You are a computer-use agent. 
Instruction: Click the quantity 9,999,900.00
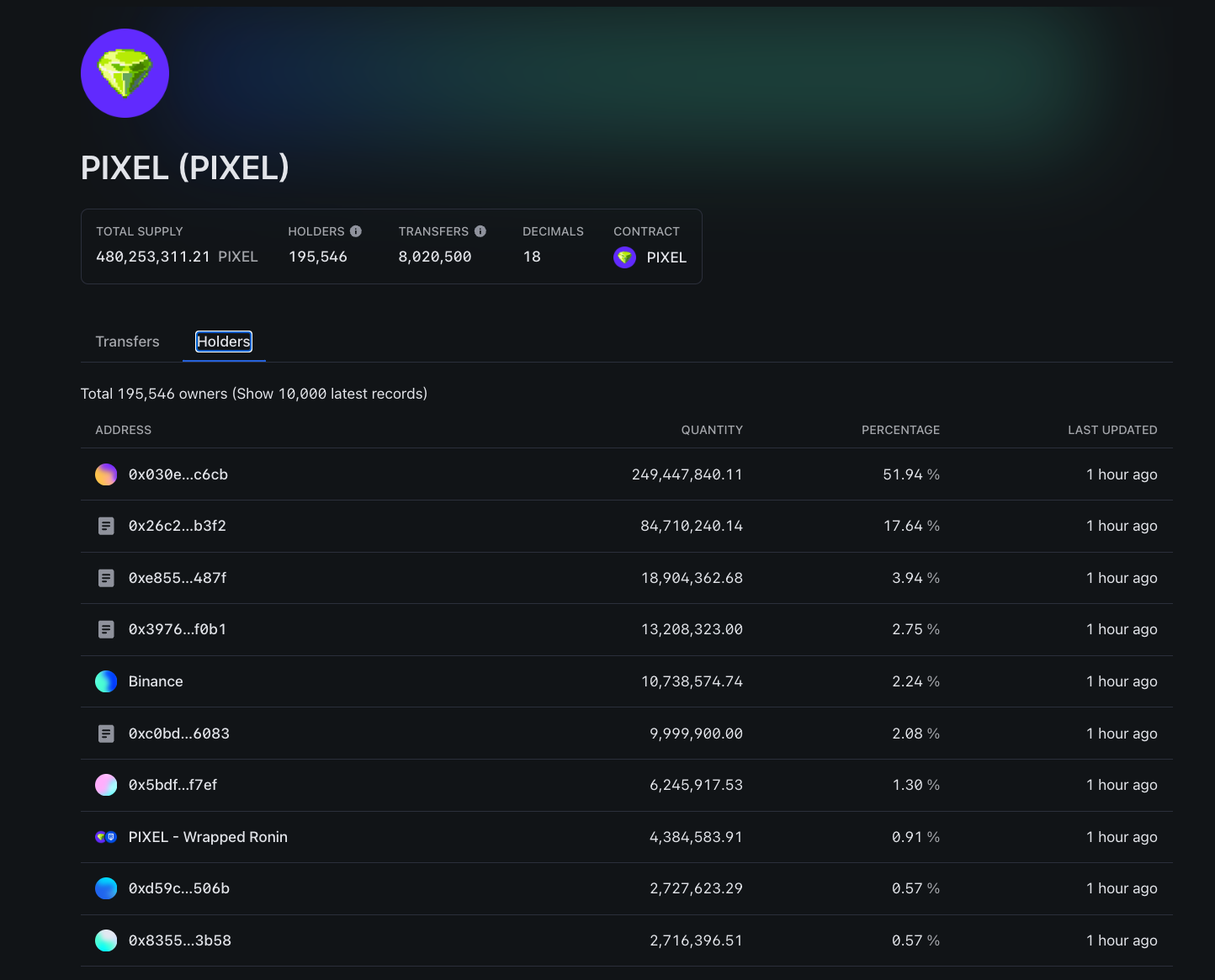click(x=696, y=734)
